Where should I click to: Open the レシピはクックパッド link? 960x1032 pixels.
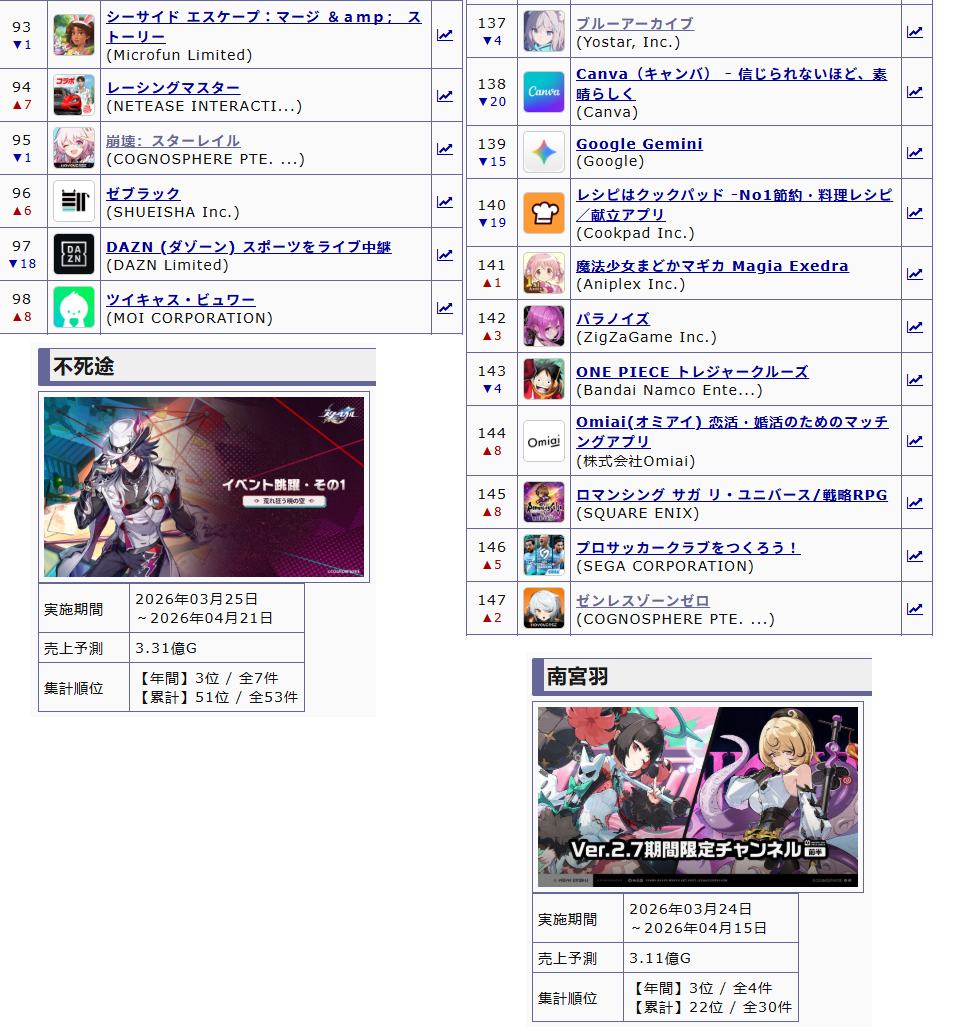tap(734, 205)
